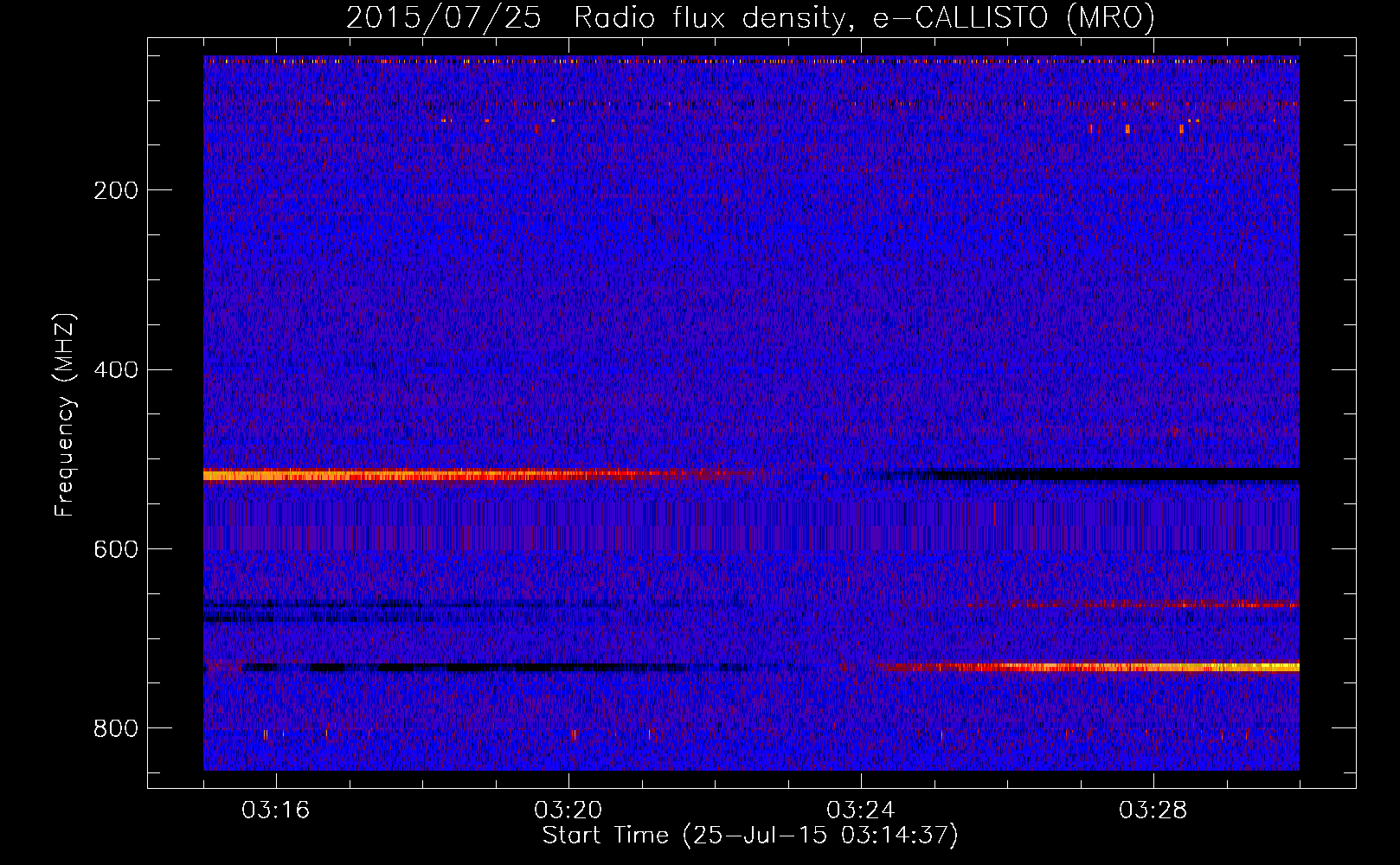The width and height of the screenshot is (1400, 865).
Task: Click the 400 frequency tick label
Action: pyautogui.click(x=116, y=370)
